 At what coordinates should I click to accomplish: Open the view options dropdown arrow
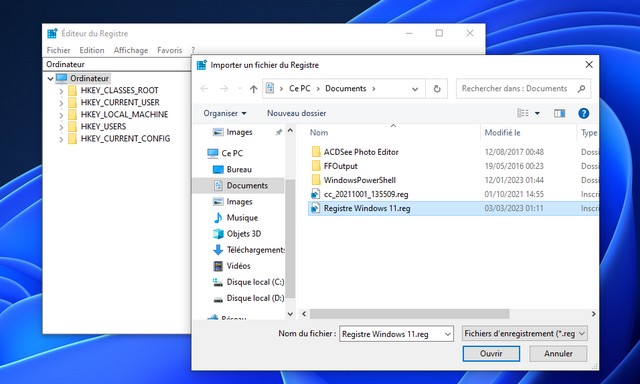(537, 113)
